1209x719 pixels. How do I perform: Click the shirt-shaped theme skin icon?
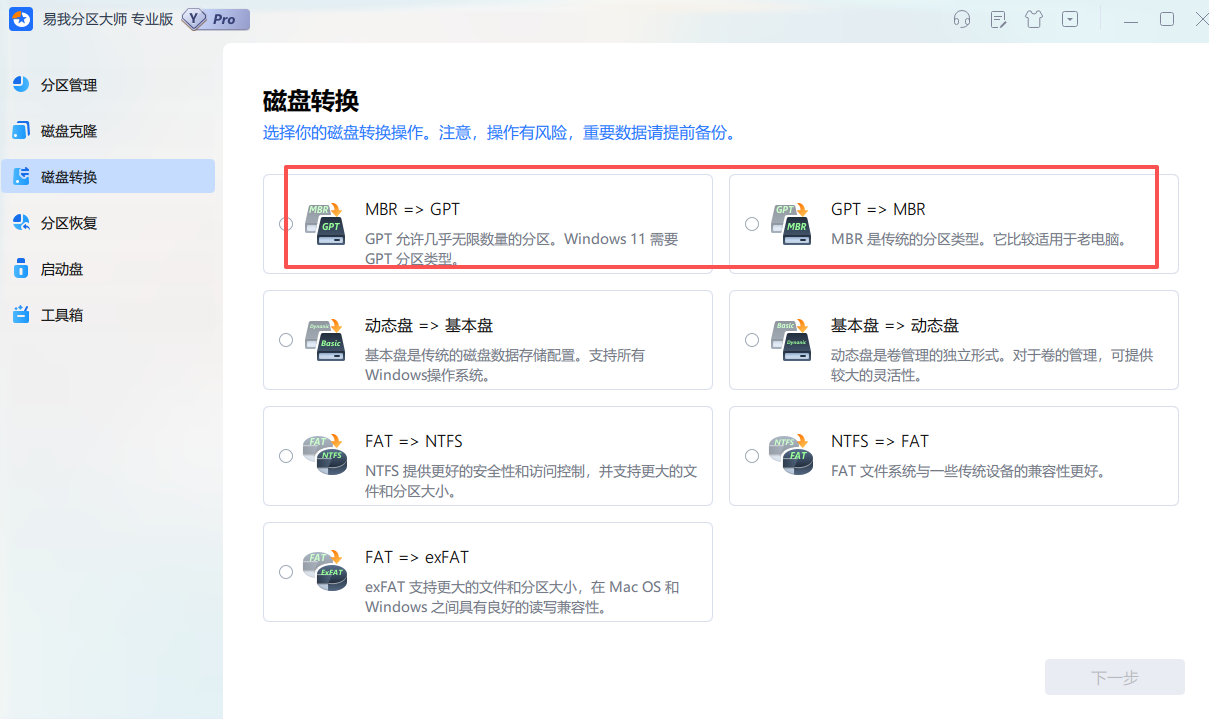pyautogui.click(x=1034, y=19)
